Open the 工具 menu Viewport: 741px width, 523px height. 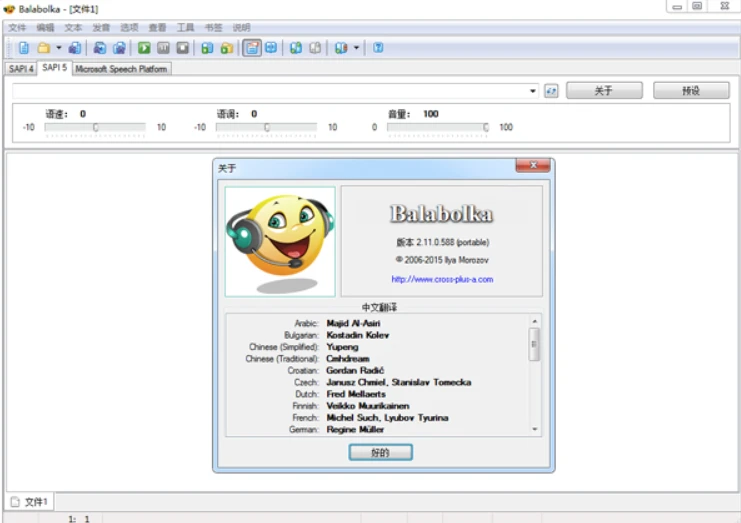(x=186, y=28)
